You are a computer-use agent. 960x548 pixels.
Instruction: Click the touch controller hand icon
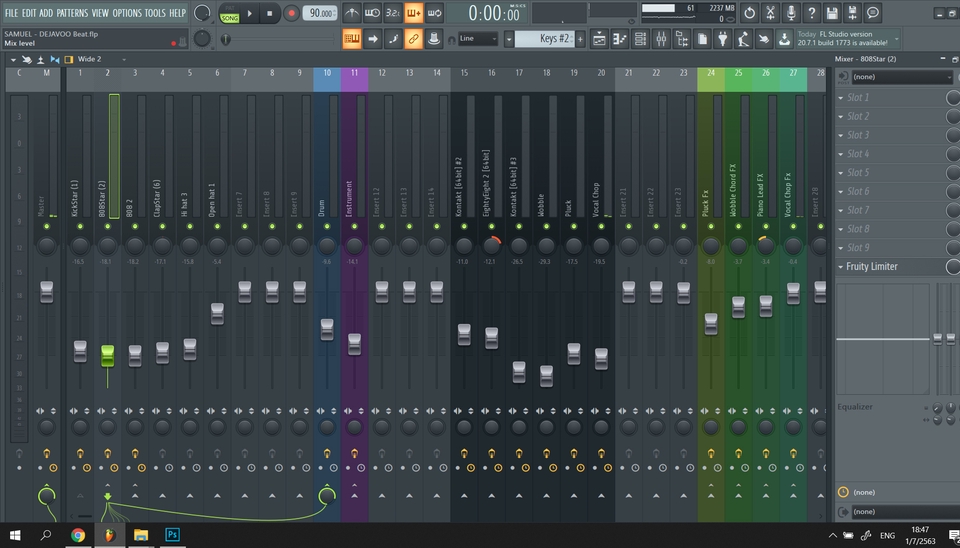764,39
